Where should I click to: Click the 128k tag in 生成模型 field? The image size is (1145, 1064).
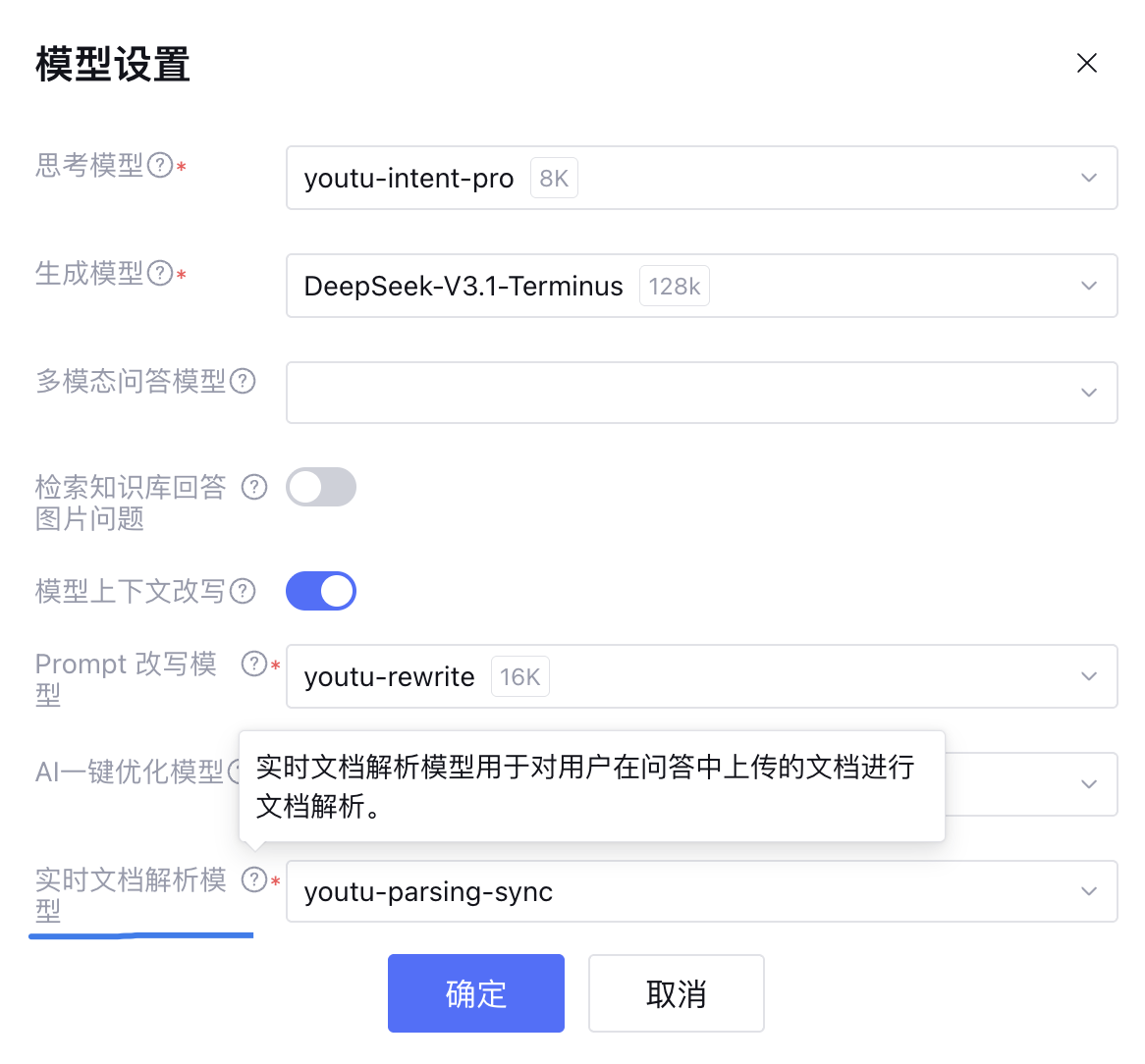point(675,287)
